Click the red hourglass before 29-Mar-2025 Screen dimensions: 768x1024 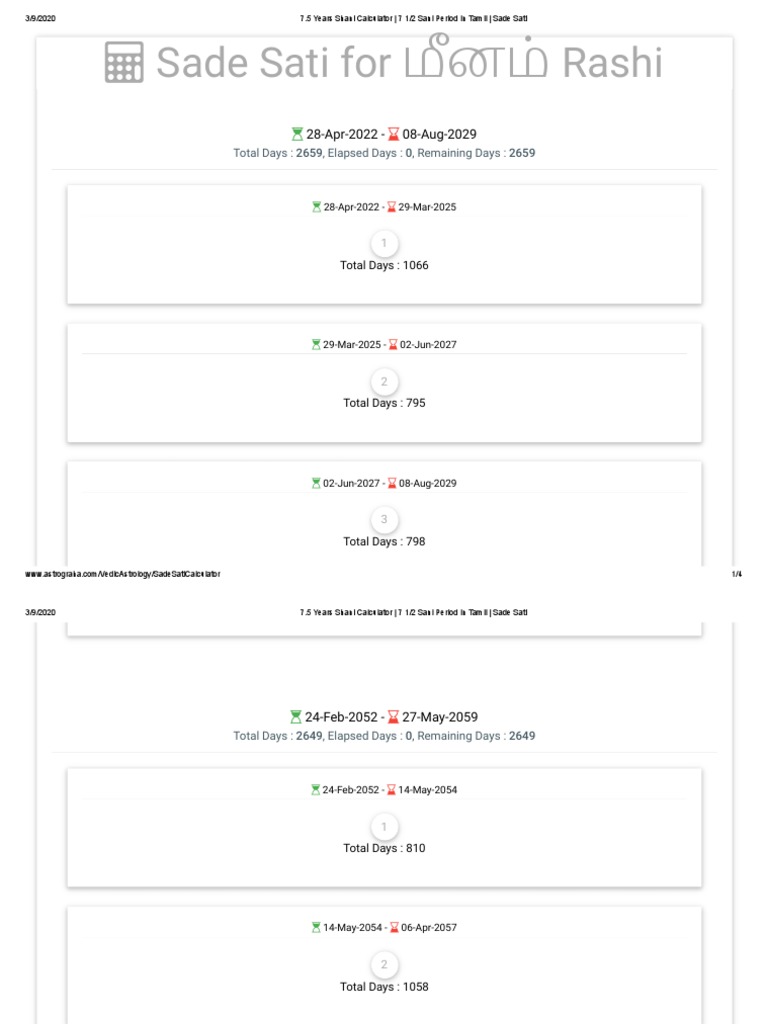[x=392, y=207]
